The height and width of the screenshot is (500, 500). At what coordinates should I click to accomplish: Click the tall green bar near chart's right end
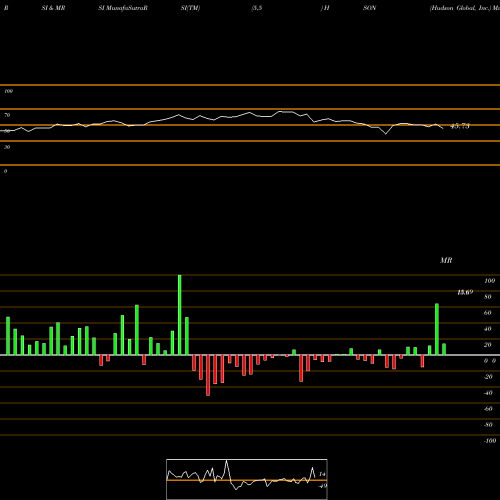(x=437, y=329)
